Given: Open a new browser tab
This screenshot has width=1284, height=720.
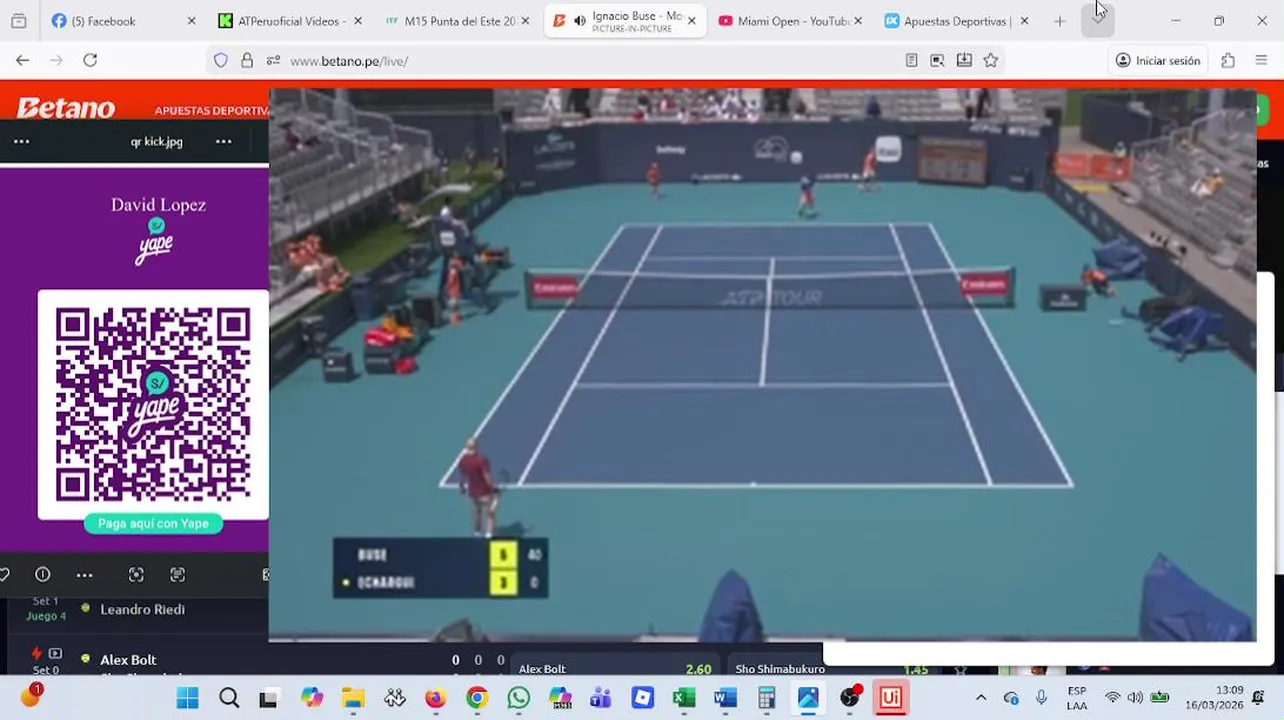Looking at the screenshot, I should coord(1060,21).
